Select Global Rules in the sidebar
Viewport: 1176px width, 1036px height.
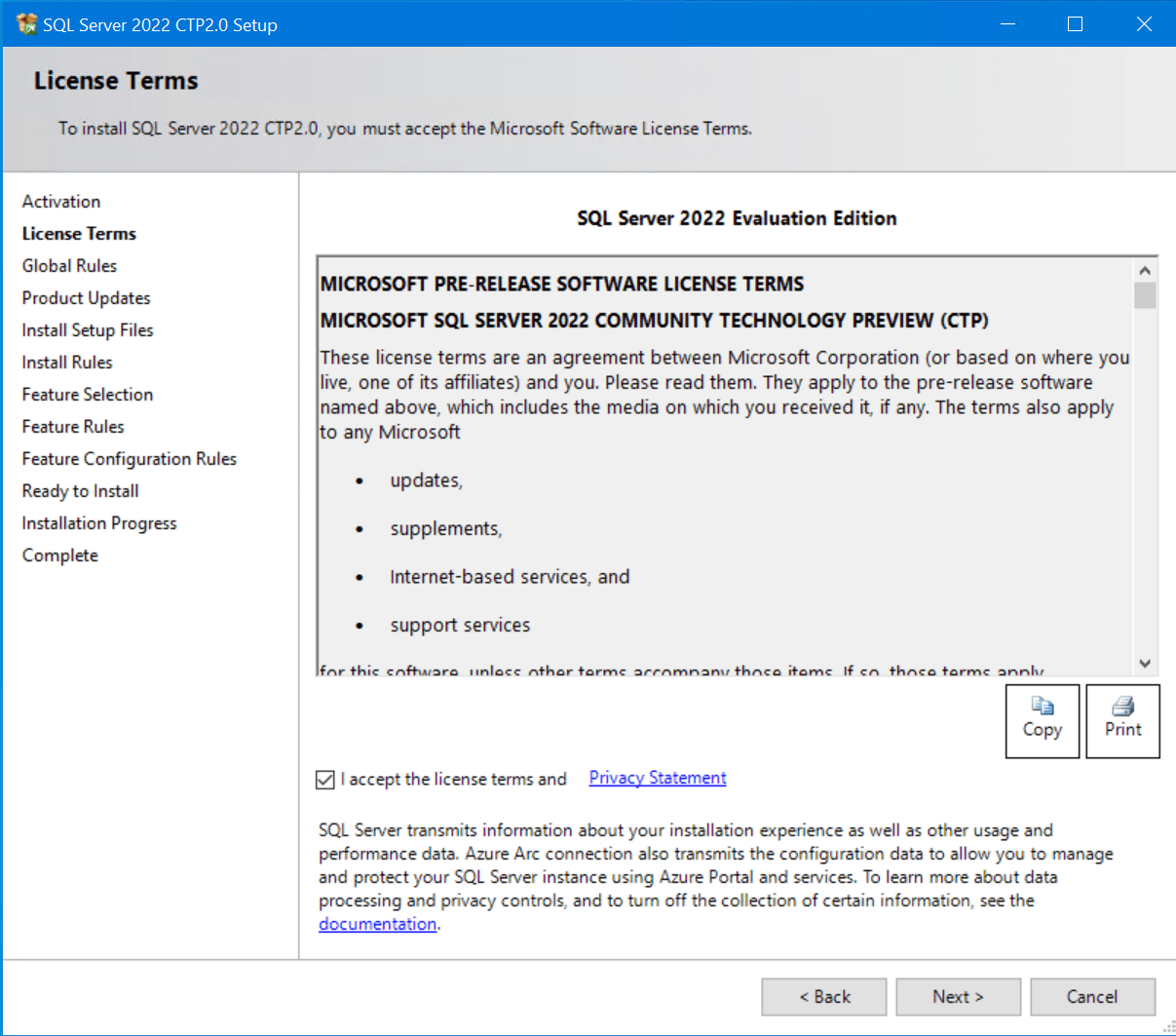point(69,265)
